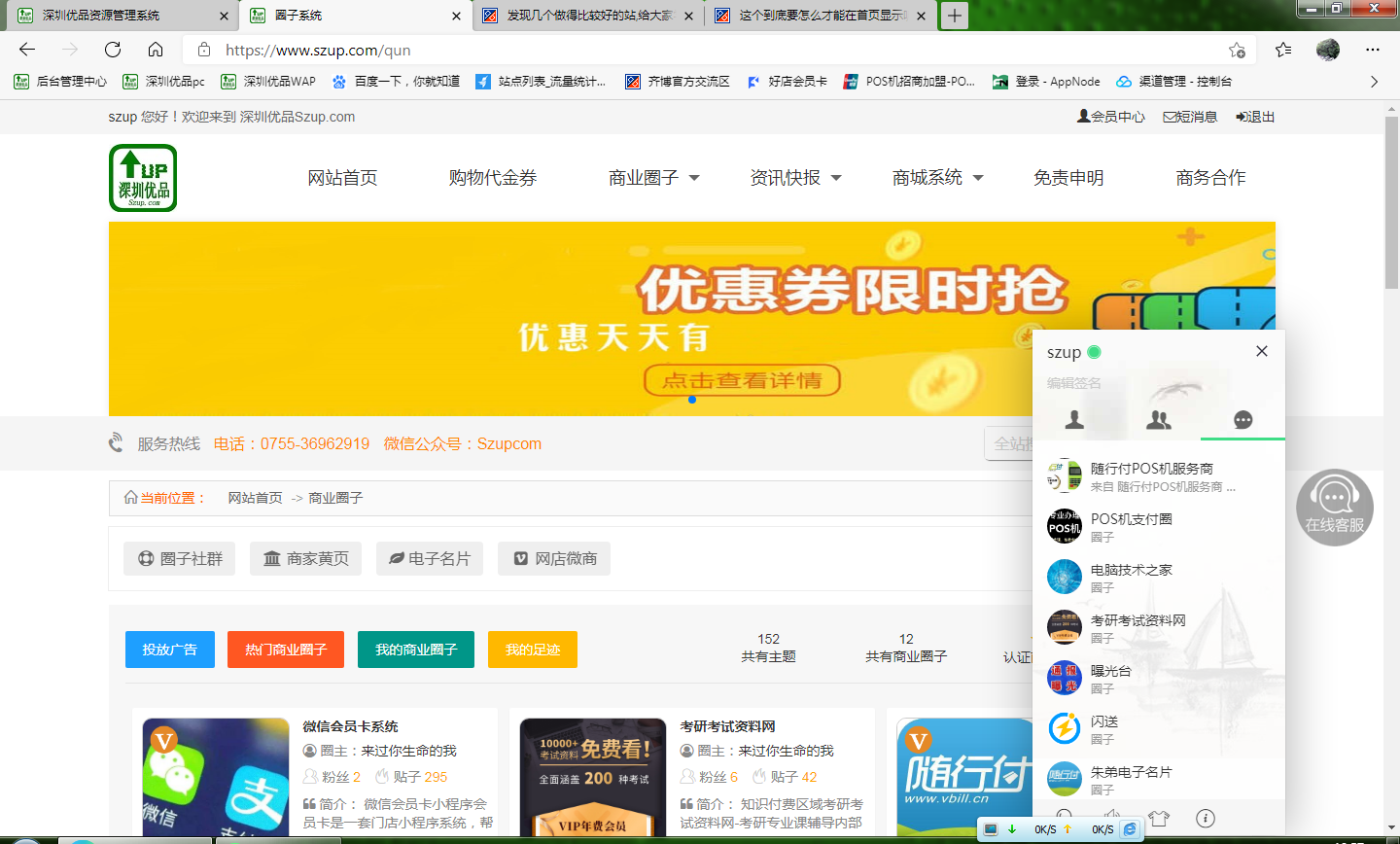Add page to favorites with star icon
The image size is (1400, 844).
[x=1237, y=50]
